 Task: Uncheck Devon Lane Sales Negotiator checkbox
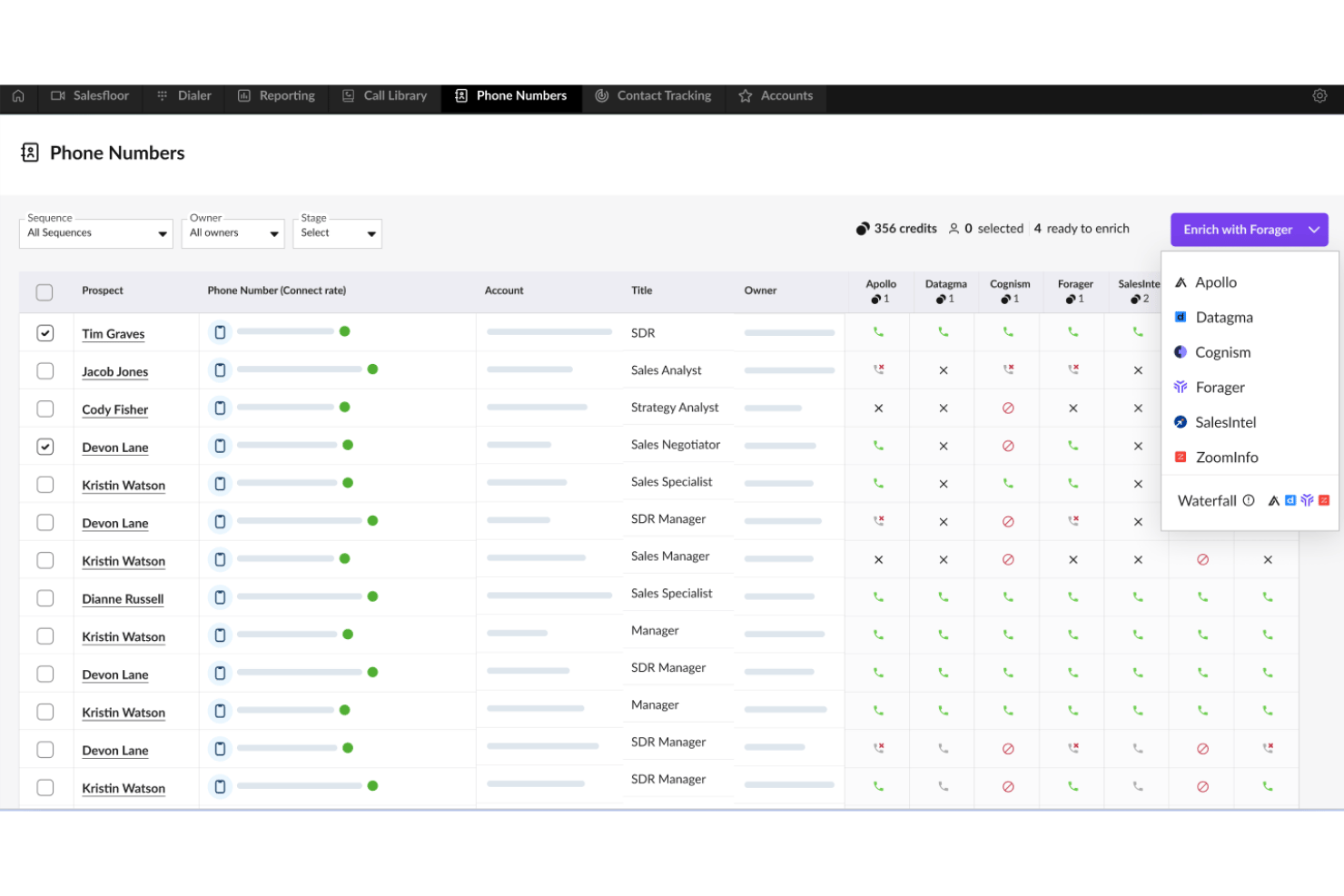pyautogui.click(x=44, y=447)
